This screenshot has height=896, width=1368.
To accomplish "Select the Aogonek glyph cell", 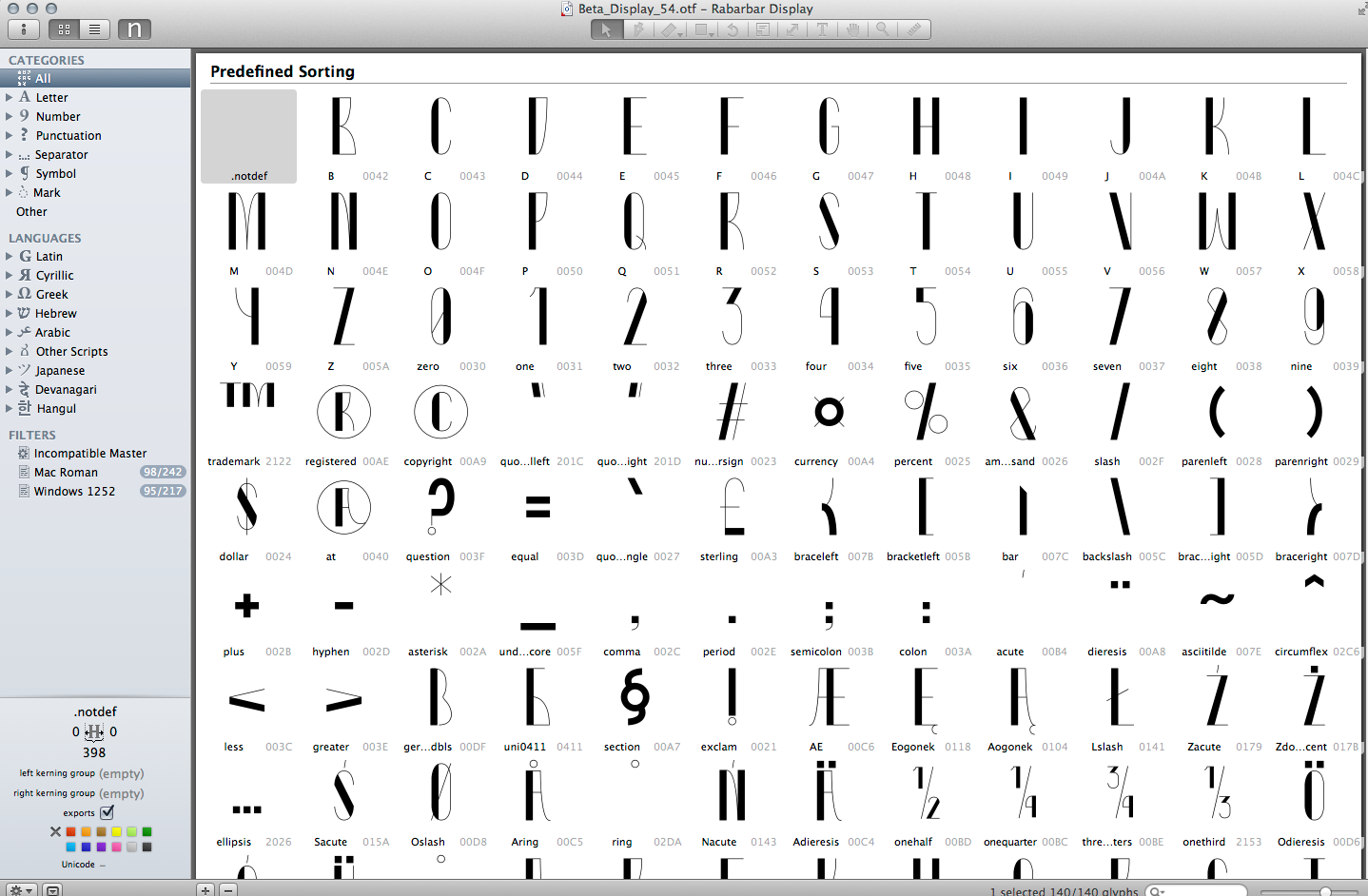I will pos(1025,707).
